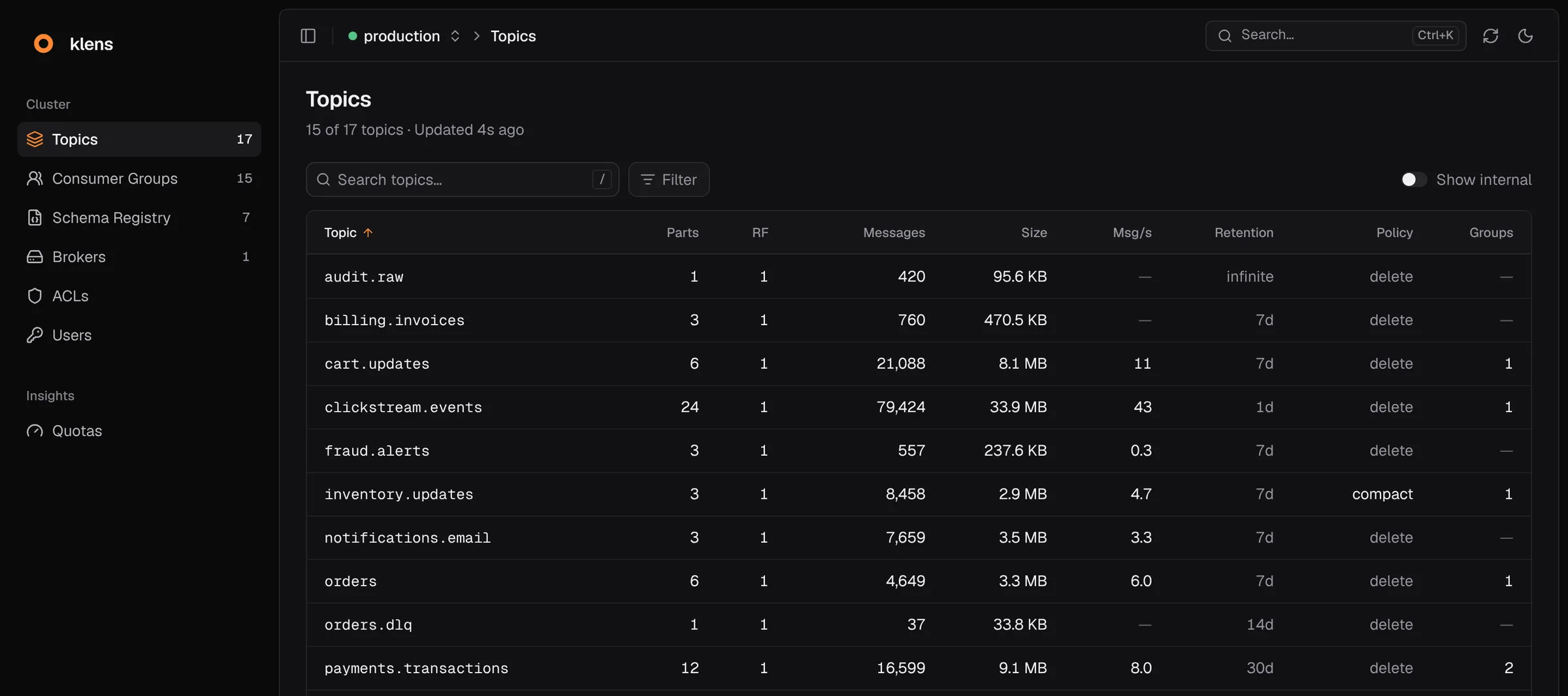Open Consumer Groups in the sidebar

(x=139, y=178)
